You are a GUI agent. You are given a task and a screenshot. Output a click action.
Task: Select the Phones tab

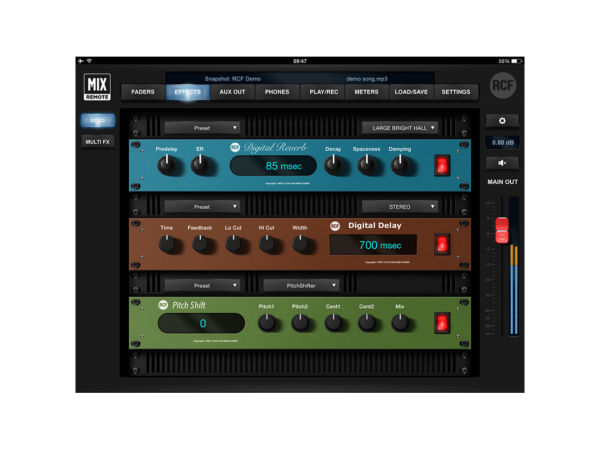[x=277, y=92]
